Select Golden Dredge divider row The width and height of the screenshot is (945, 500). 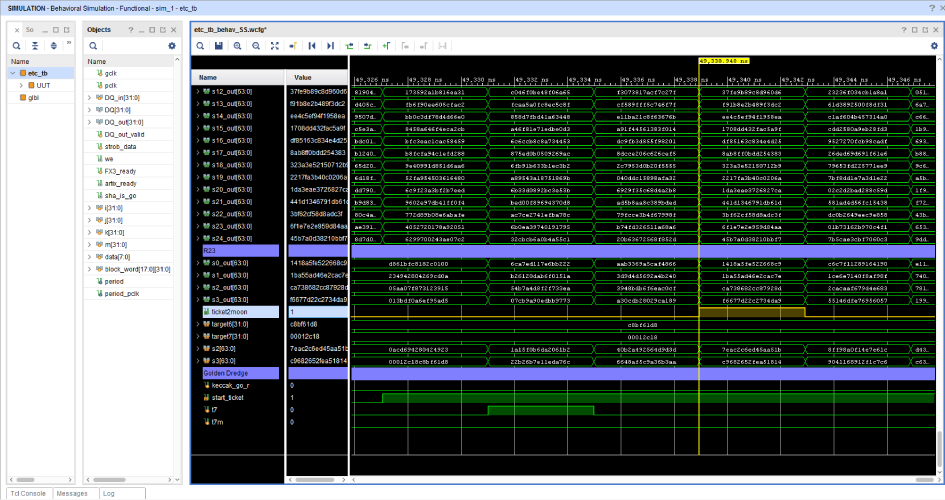(240, 373)
